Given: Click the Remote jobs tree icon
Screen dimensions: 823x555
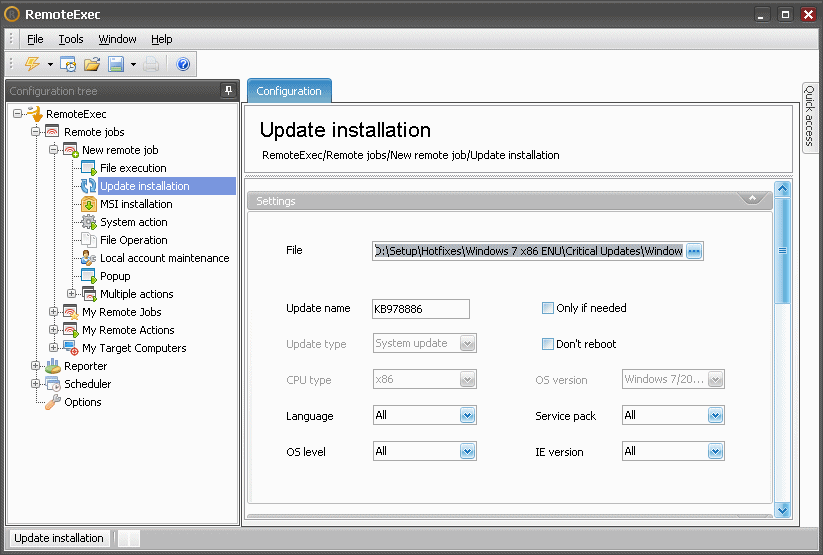Looking at the screenshot, I should click(52, 131).
